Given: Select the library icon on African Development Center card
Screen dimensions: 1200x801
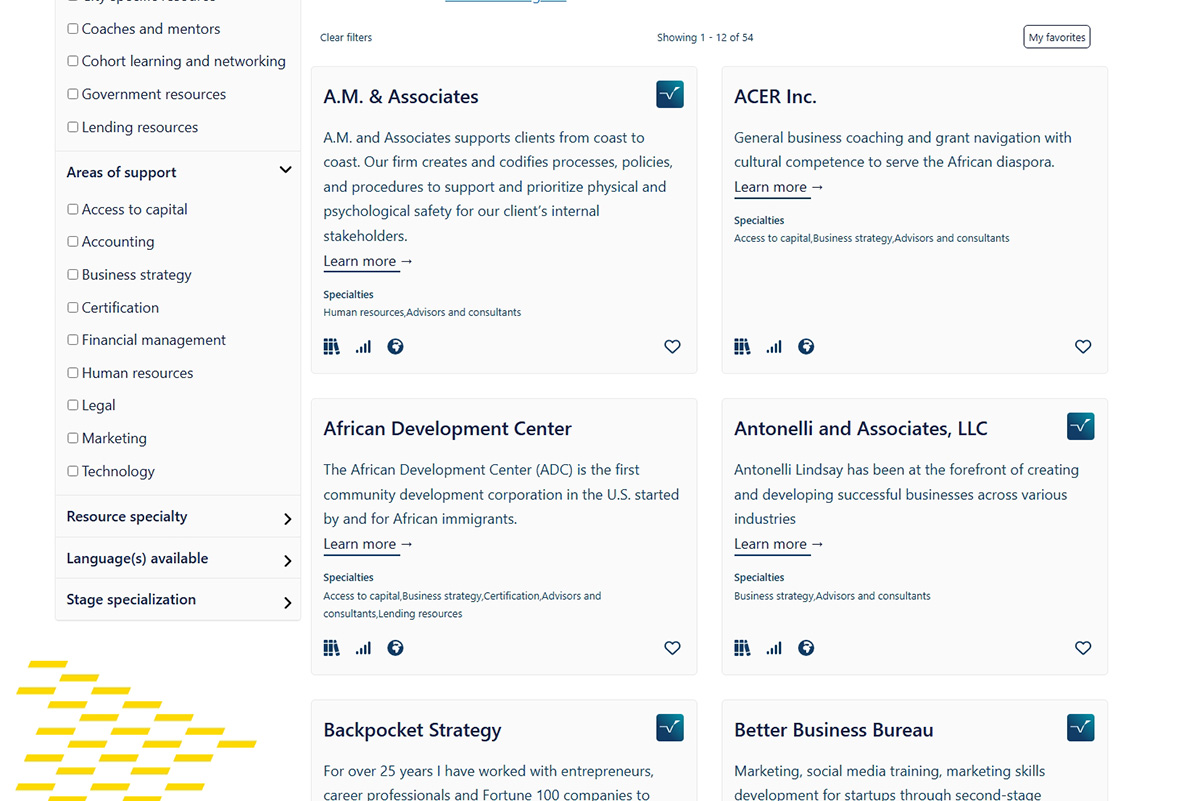Looking at the screenshot, I should coord(331,648).
